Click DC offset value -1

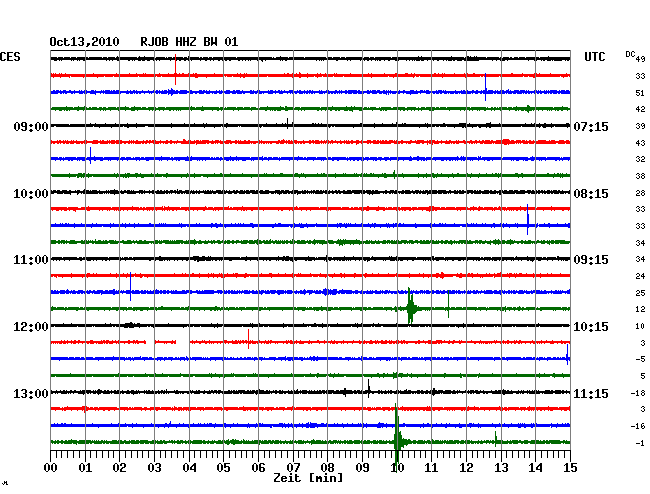(x=640, y=443)
